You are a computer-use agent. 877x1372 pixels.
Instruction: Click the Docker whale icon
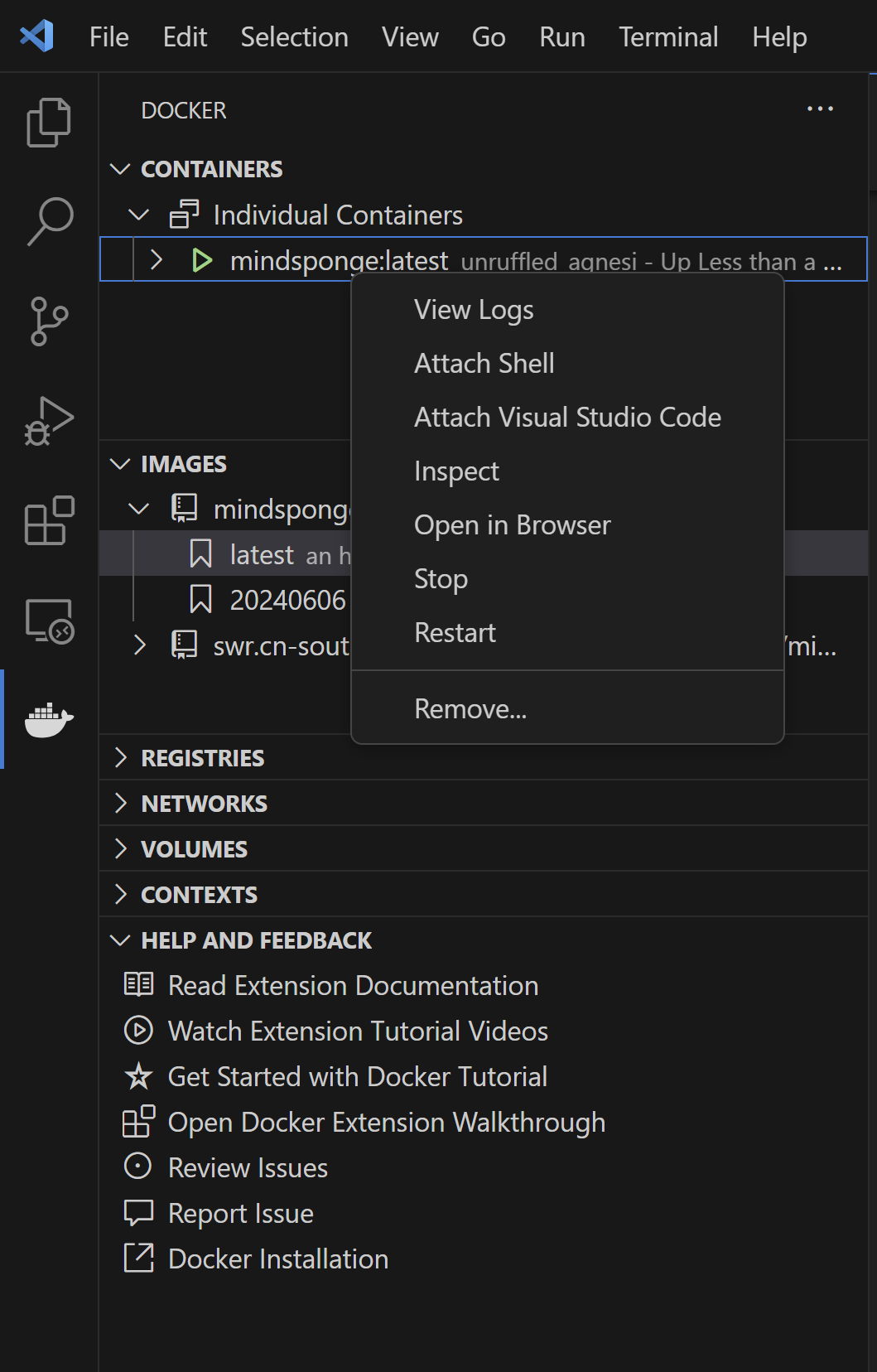coord(49,719)
